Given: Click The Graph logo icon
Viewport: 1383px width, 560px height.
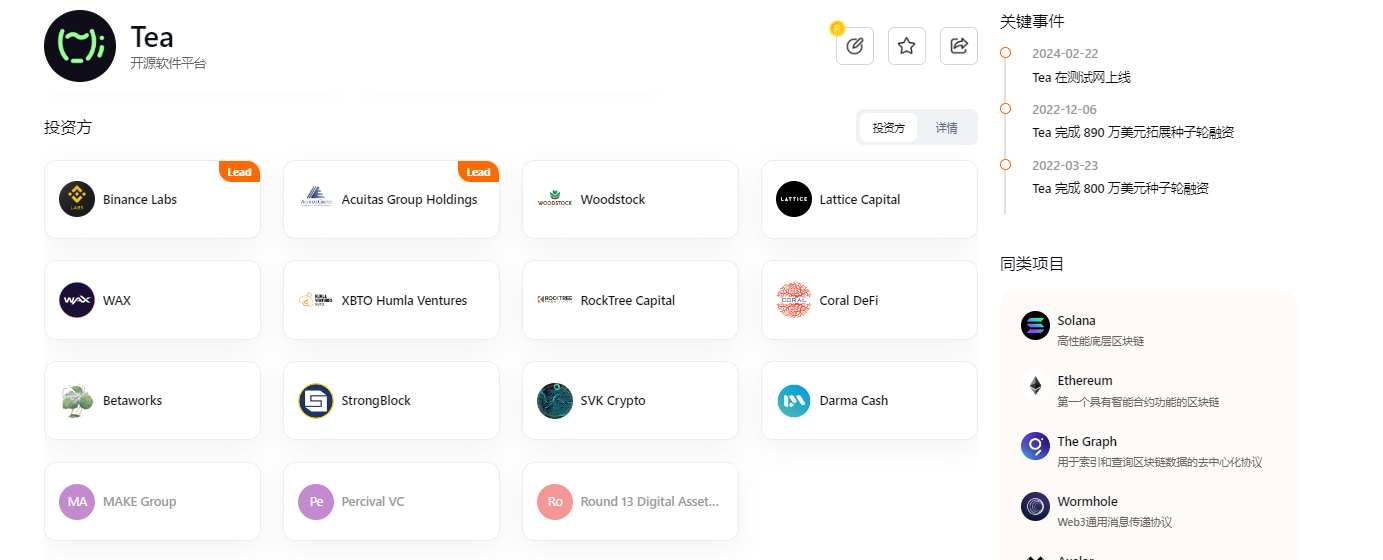Looking at the screenshot, I should [1035, 446].
